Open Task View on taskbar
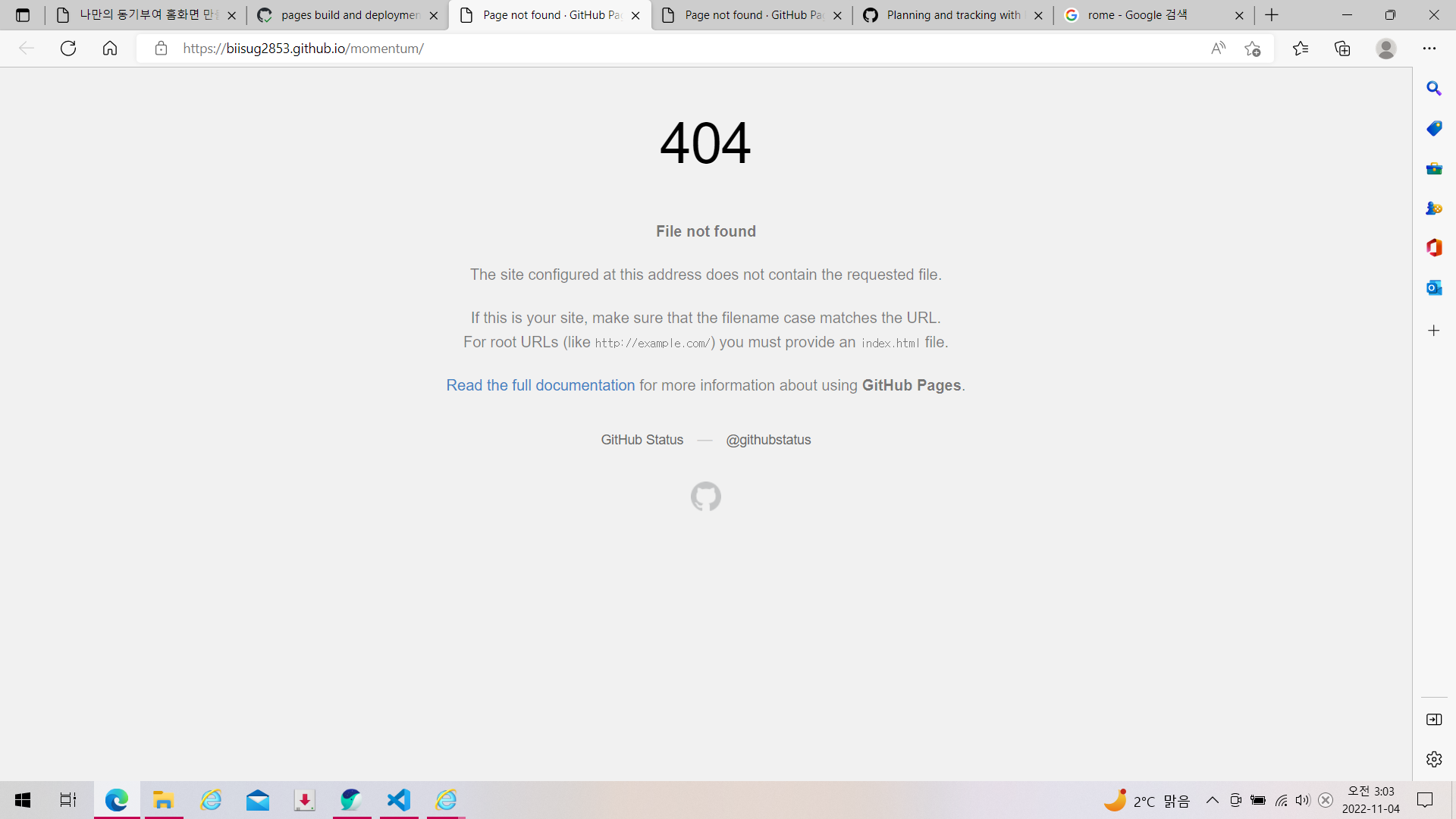 68,800
